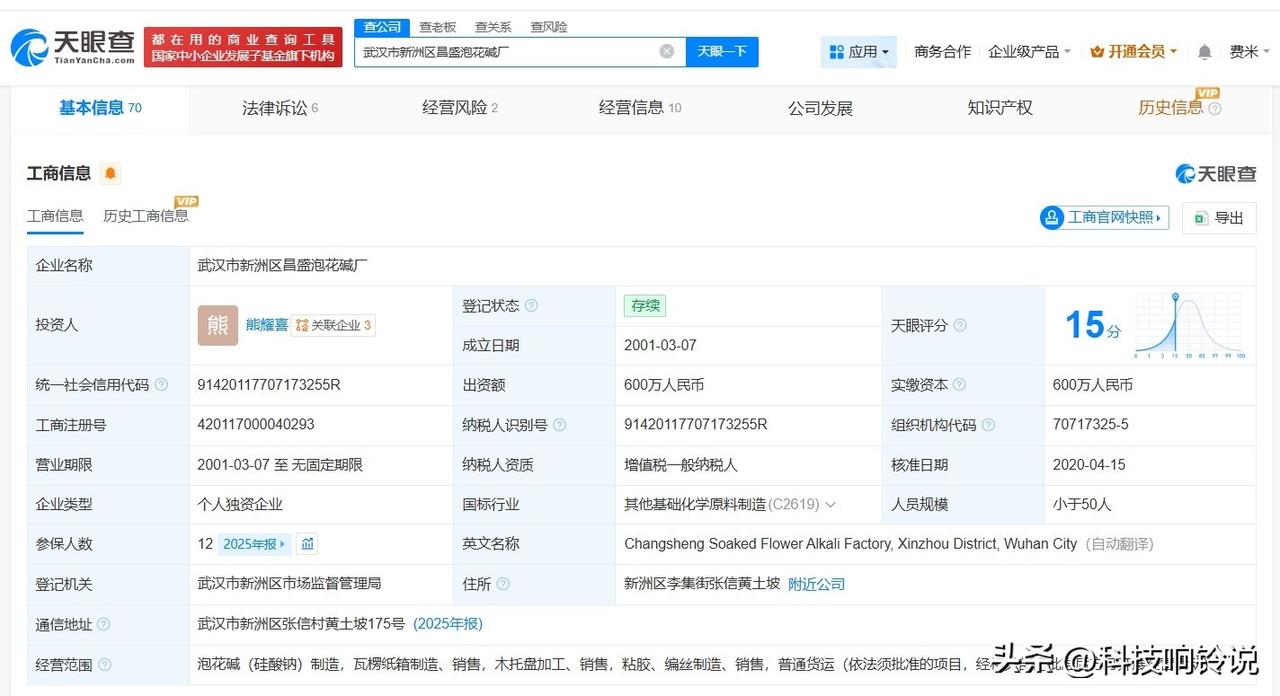Click organization code 70717325-5
Screen dimensions: 1280x696
[x=1091, y=425]
